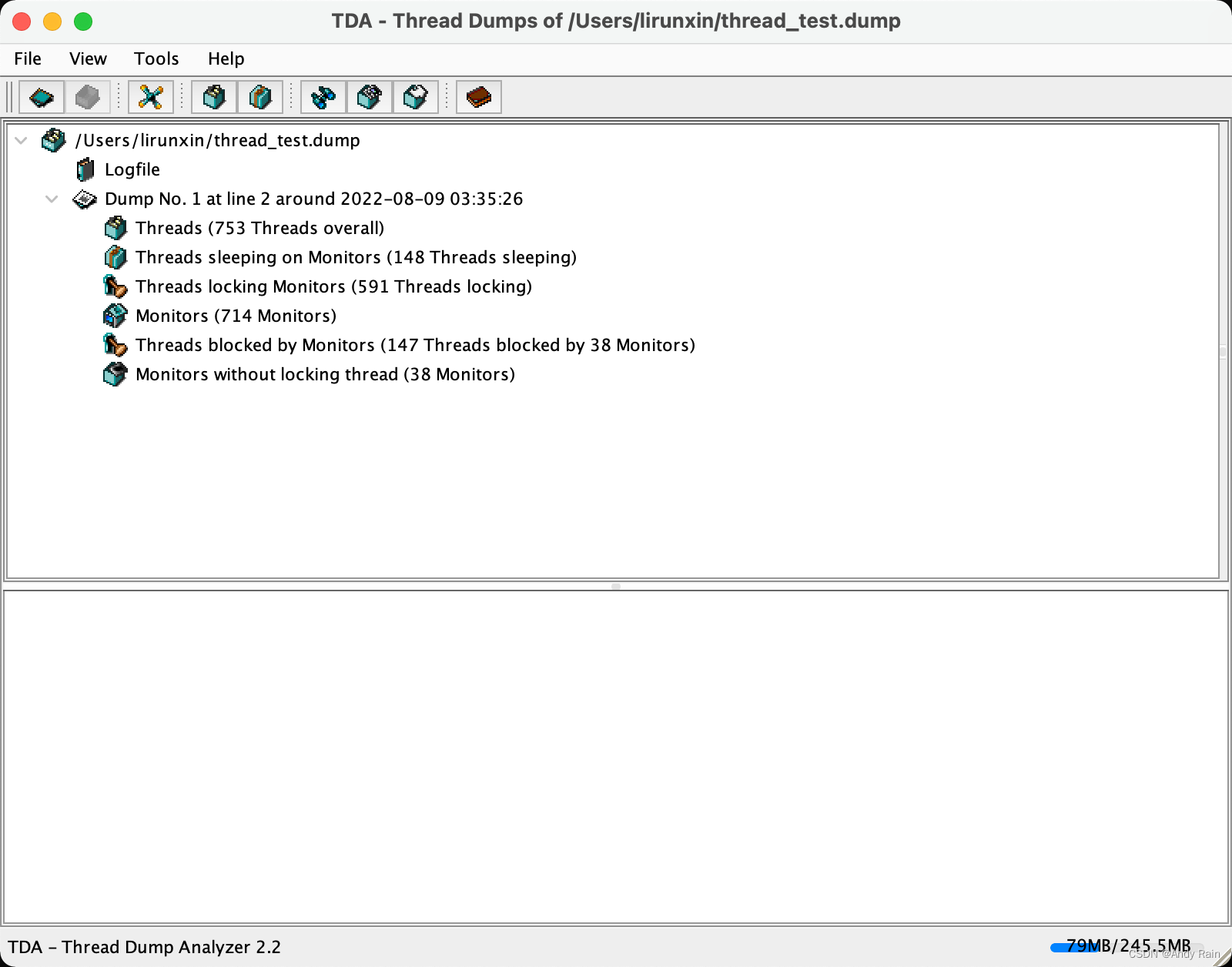Select Threads locking Monitors (591) row
This screenshot has width=1232, height=967.
[x=334, y=286]
